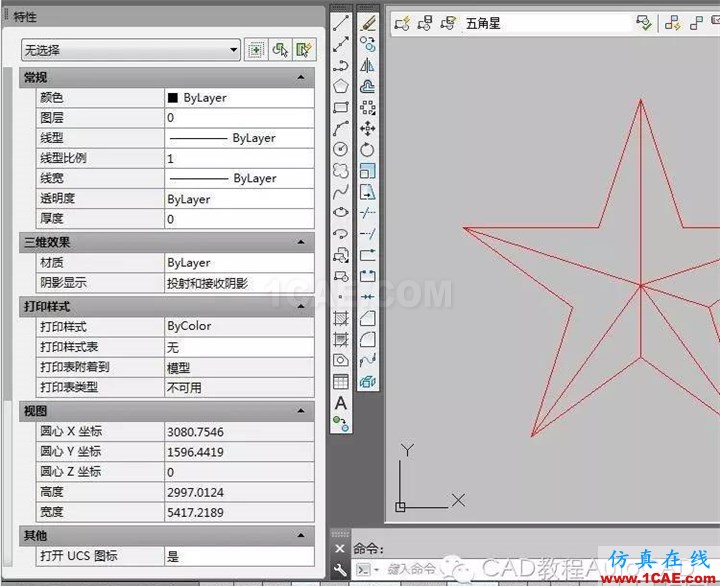Select the Blend Curves tool
The width and height of the screenshot is (720, 586).
pos(368,360)
